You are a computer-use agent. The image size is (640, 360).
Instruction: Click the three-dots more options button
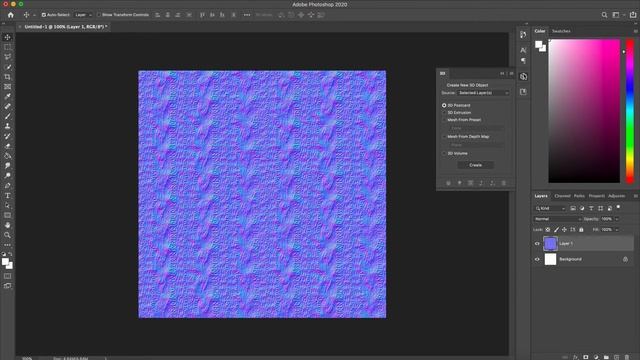[247, 15]
